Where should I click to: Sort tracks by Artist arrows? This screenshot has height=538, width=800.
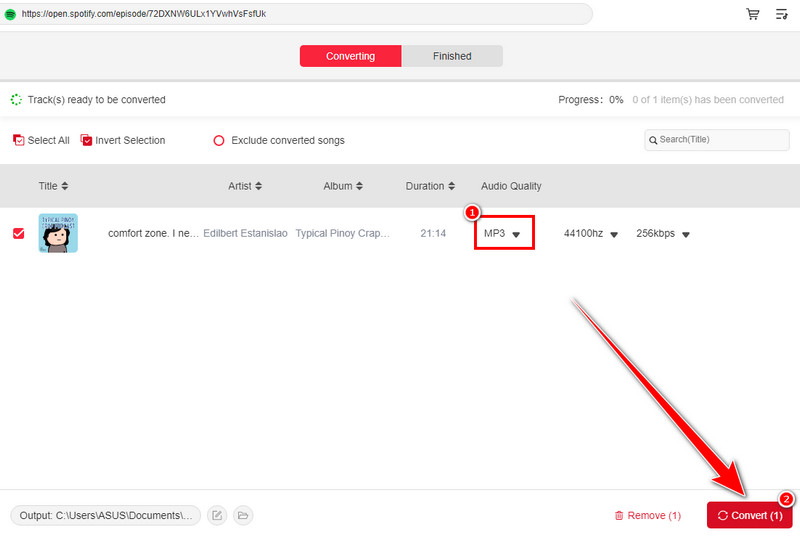[x=258, y=186]
